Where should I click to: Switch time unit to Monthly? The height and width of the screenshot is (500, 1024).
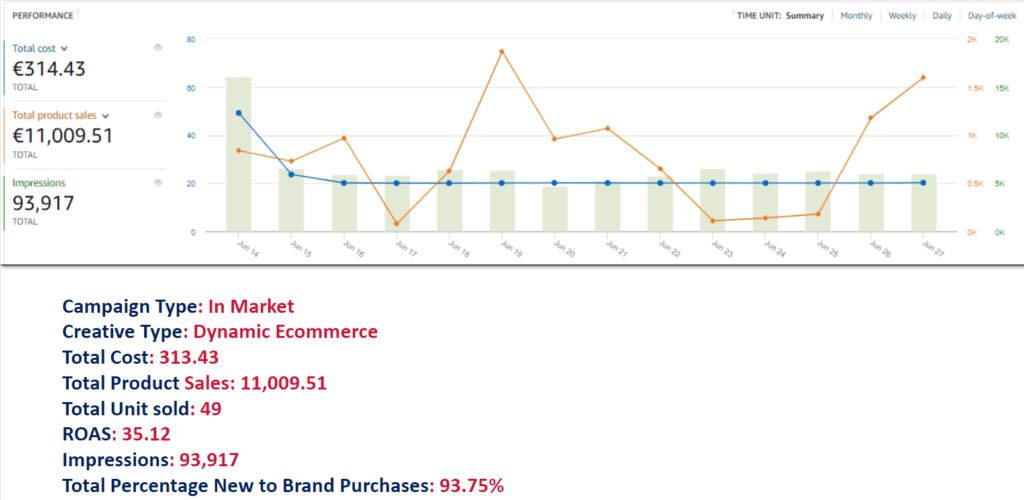click(856, 16)
